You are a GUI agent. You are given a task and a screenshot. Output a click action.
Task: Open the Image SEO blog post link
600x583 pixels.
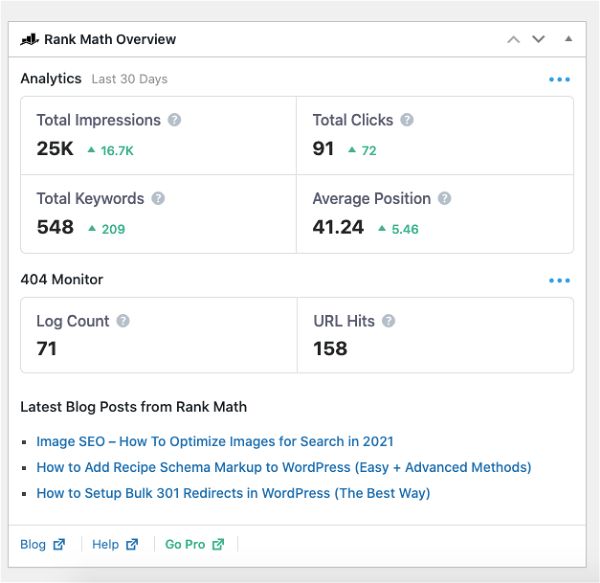[215, 441]
